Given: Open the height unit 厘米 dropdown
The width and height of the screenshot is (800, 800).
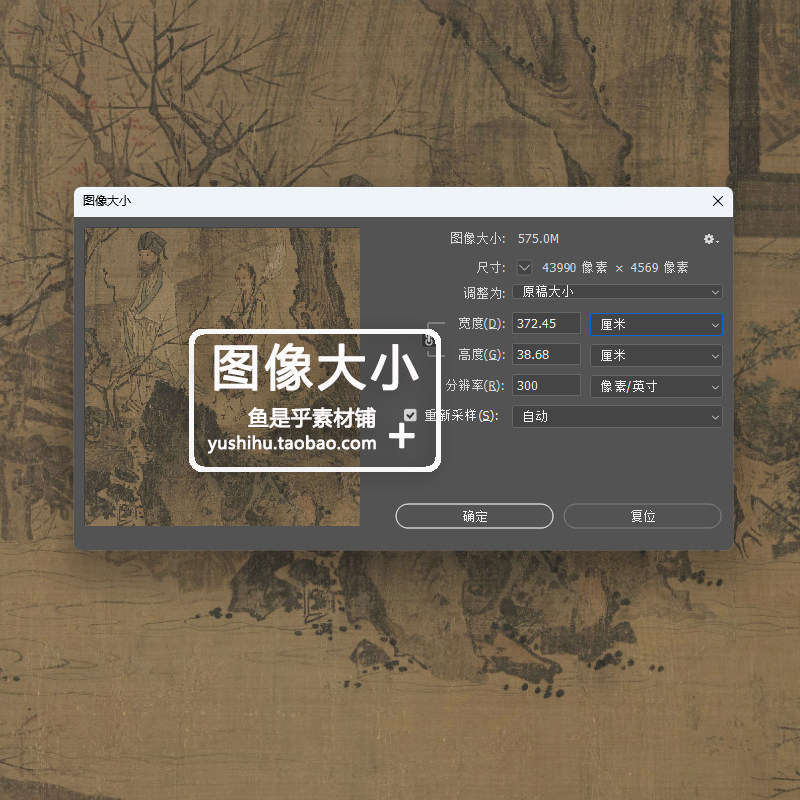Looking at the screenshot, I should point(656,356).
